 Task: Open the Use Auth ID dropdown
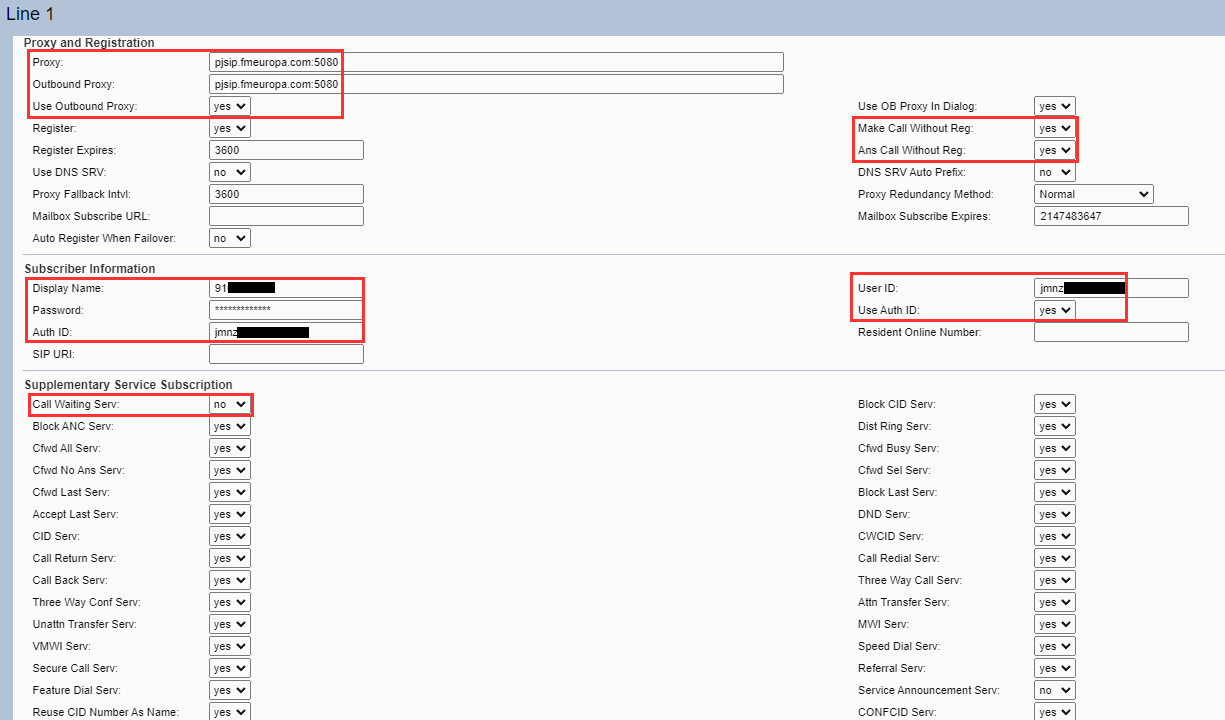pos(1055,310)
